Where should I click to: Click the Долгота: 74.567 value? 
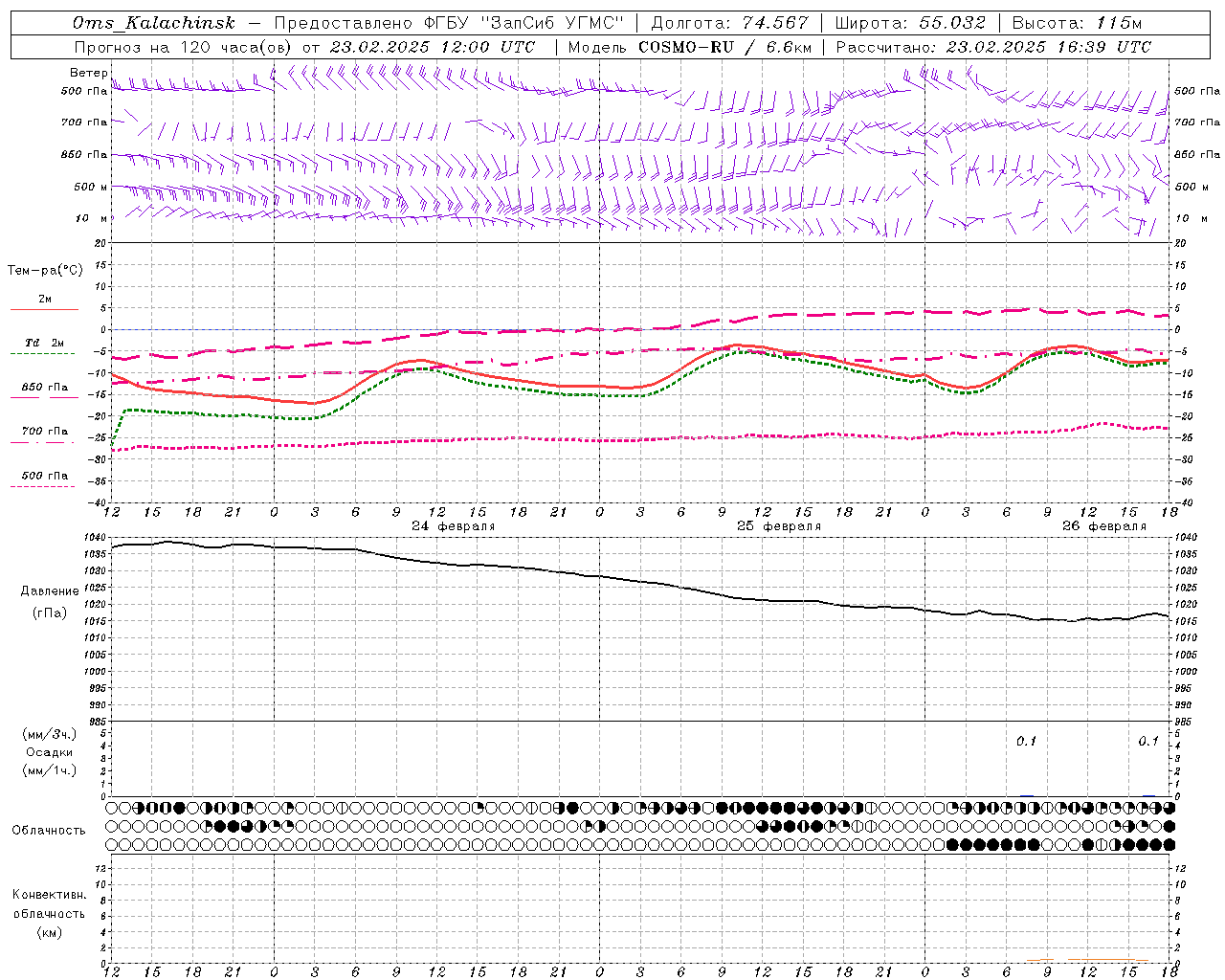[729, 23]
